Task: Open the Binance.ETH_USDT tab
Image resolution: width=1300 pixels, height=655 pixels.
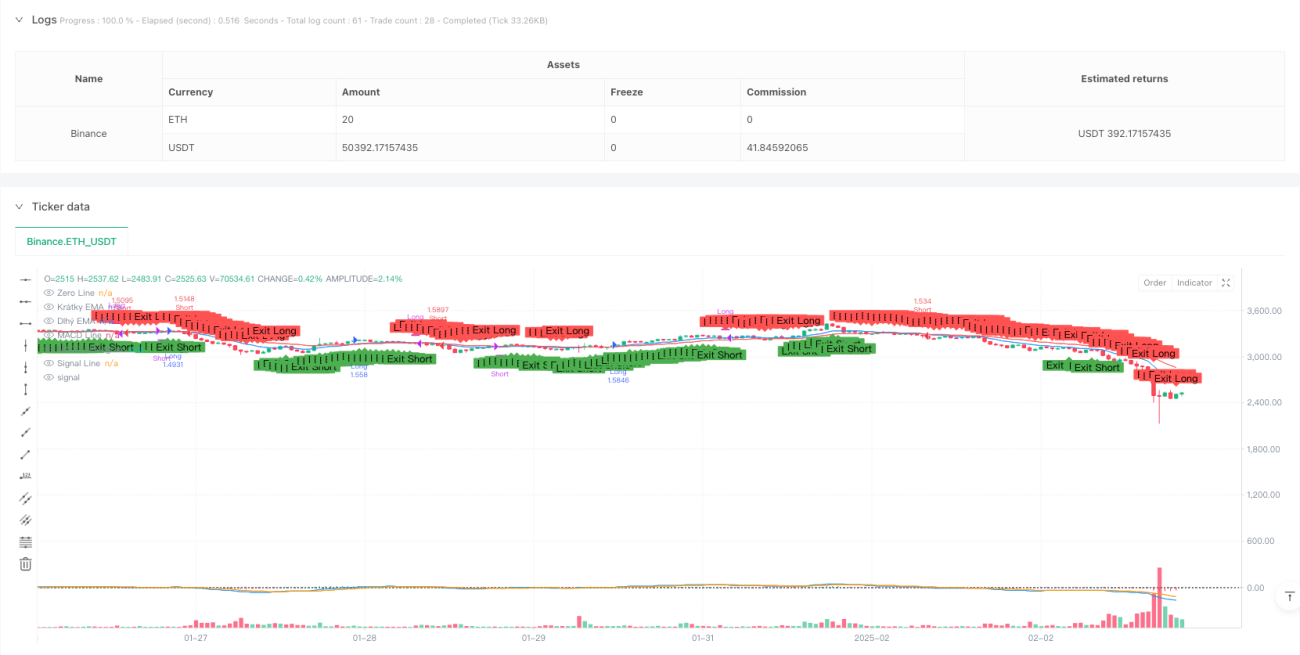Action: coord(72,241)
